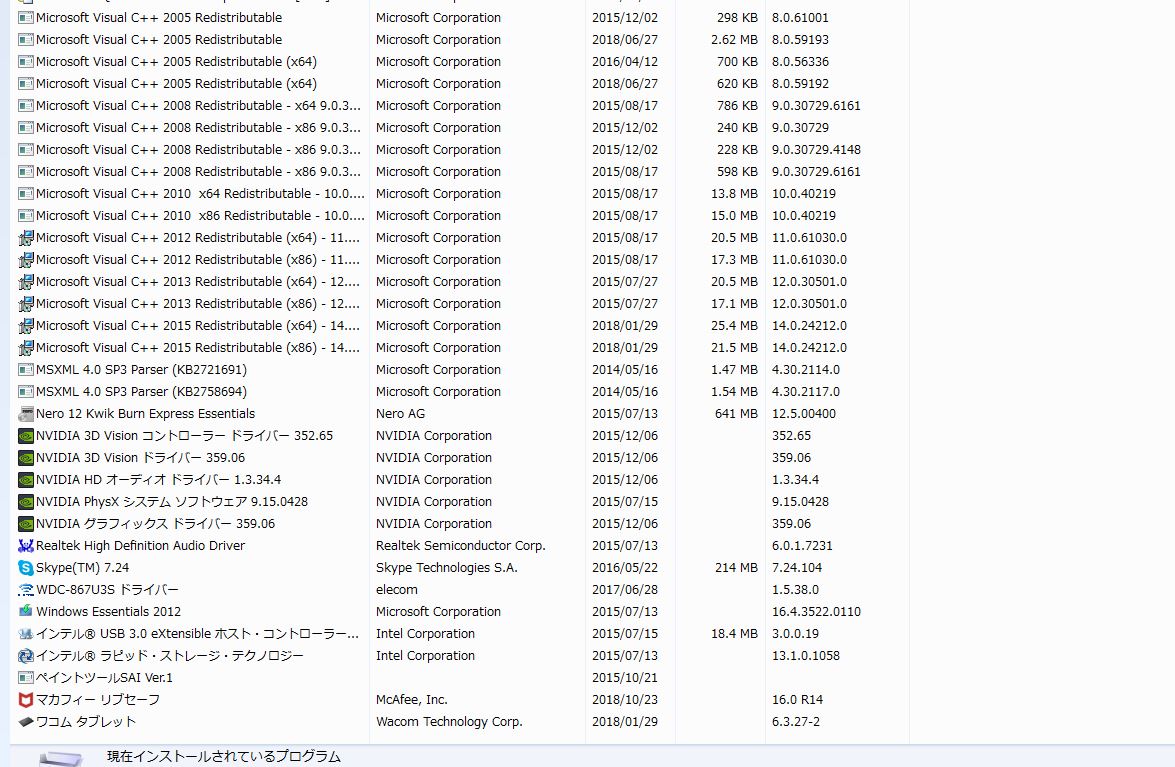Click the version value 16.4.3522.0110

[816, 612]
